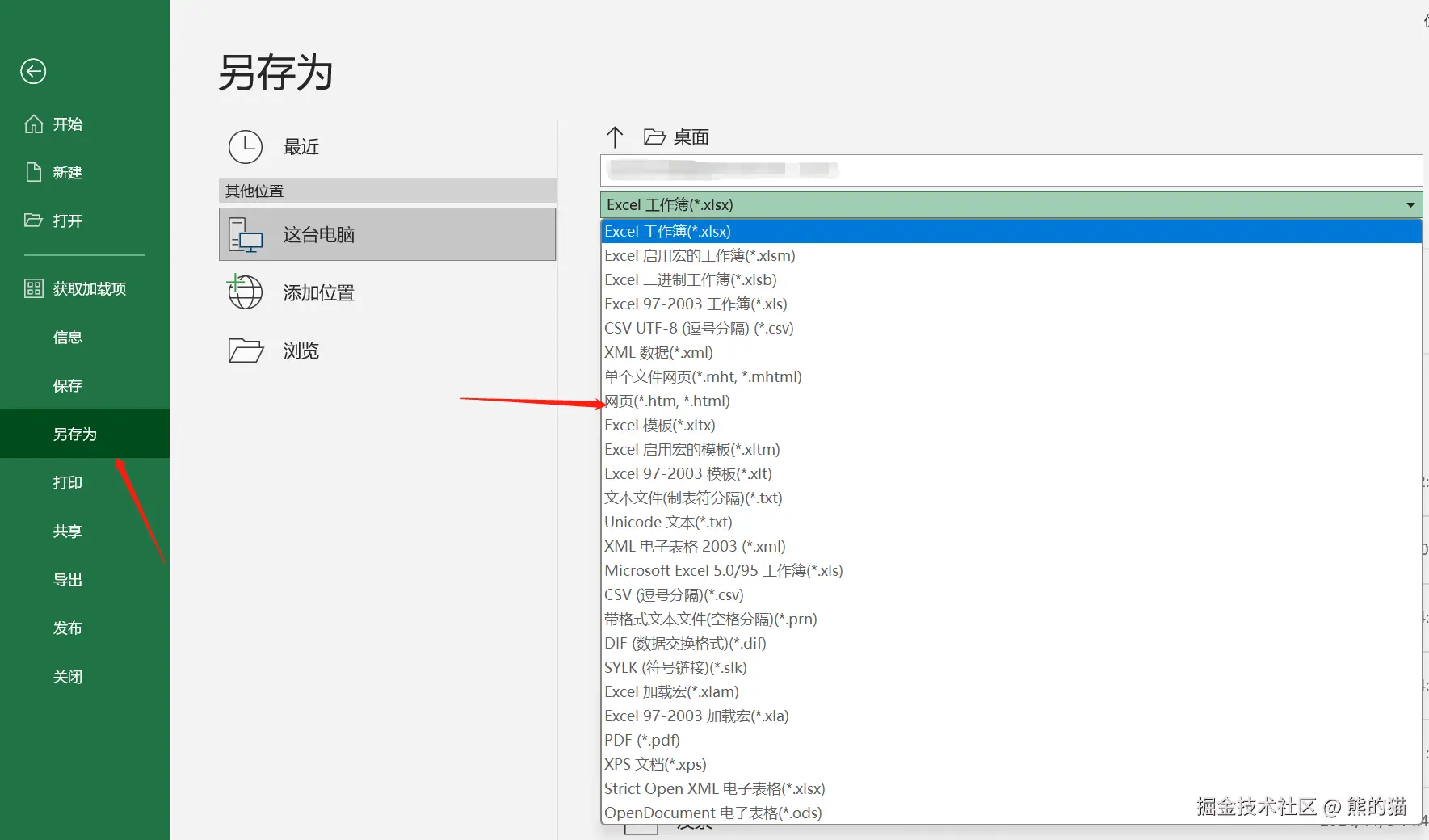Select Excel 工作簿(*.xlsx) from the list
Image resolution: width=1429 pixels, height=840 pixels.
[x=1011, y=231]
